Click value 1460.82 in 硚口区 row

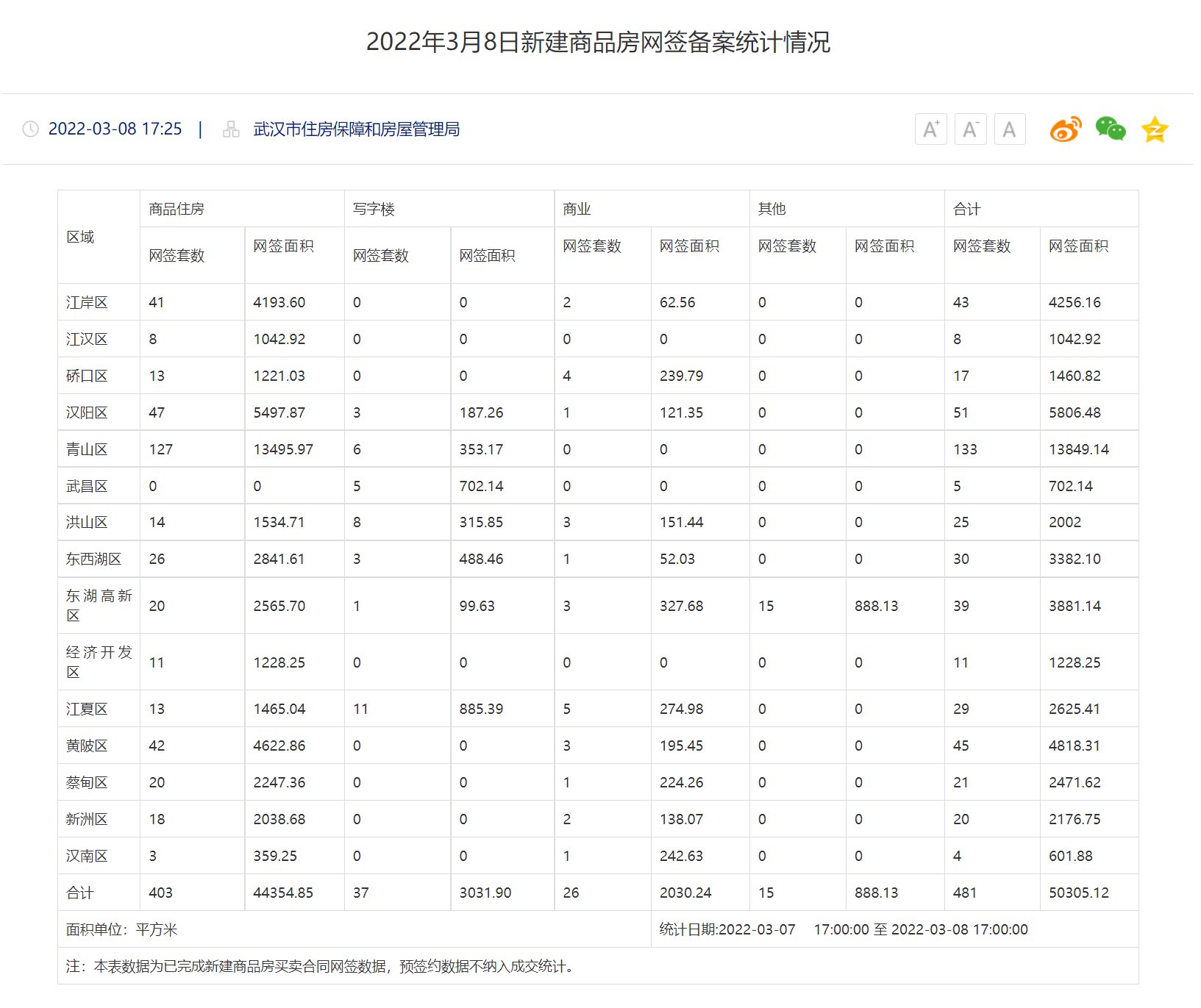[x=1075, y=376]
